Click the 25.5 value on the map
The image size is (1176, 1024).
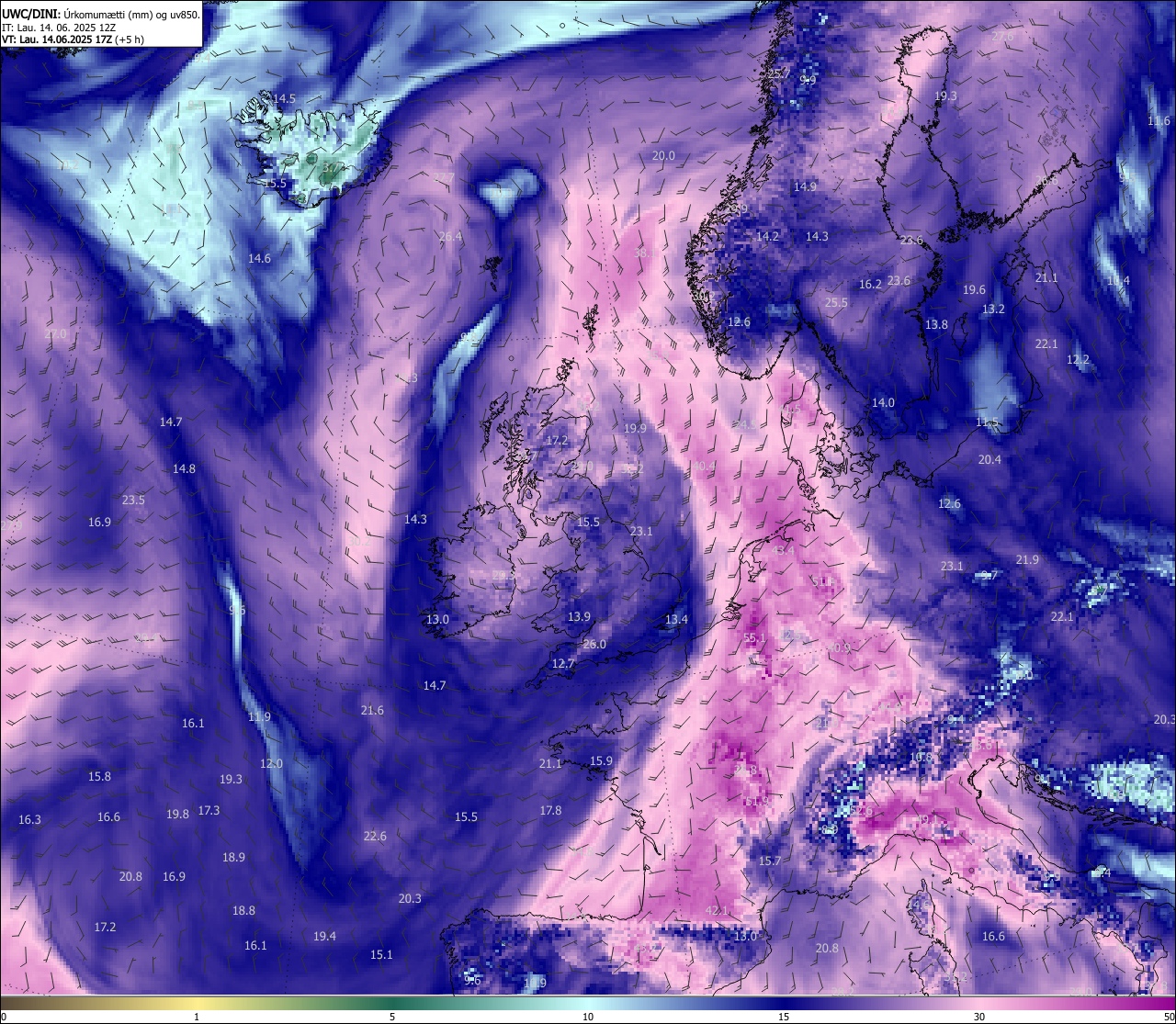click(x=836, y=302)
